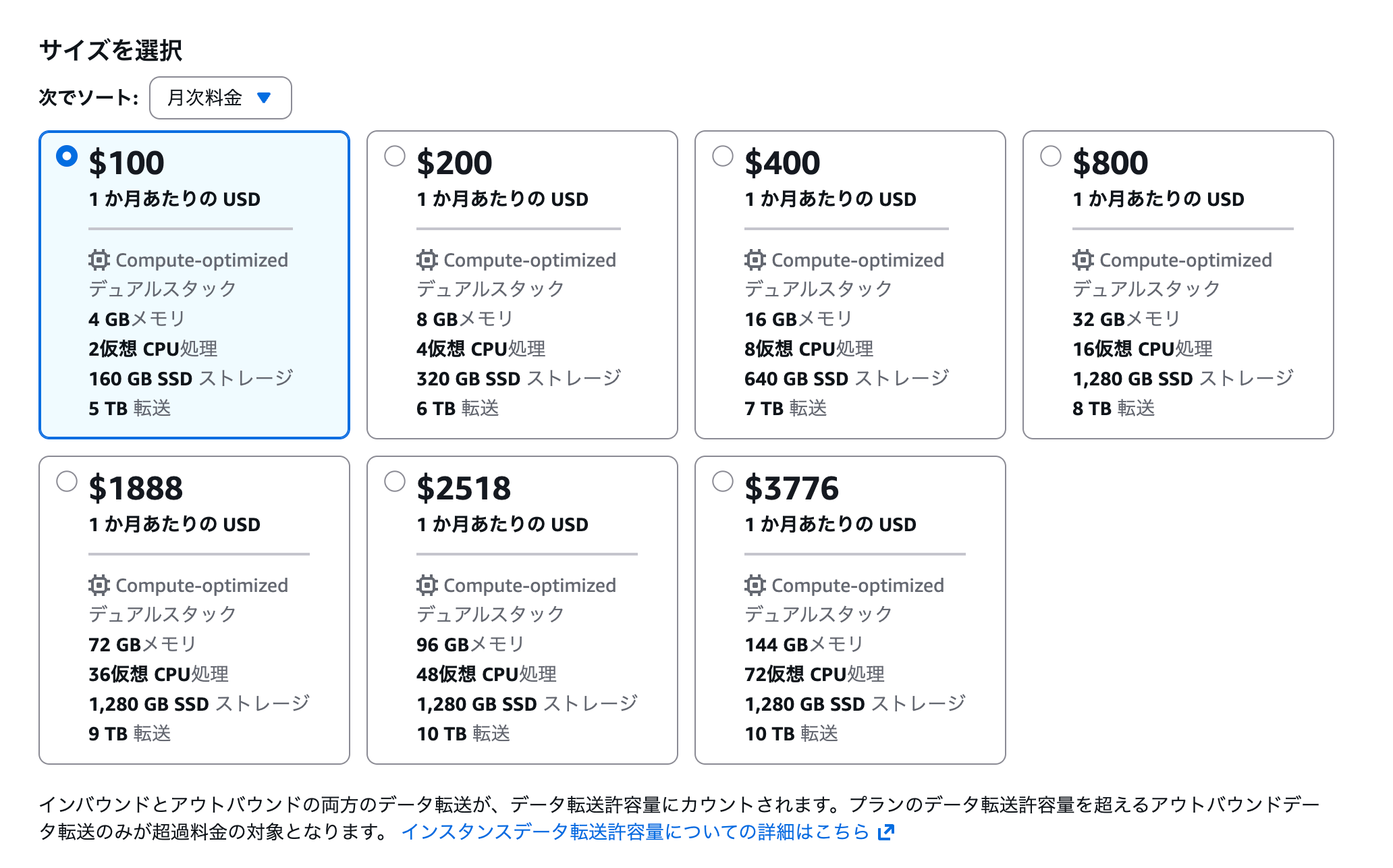
Task: Click the 5 TB 転送 text in $100 plan
Action: tap(130, 408)
